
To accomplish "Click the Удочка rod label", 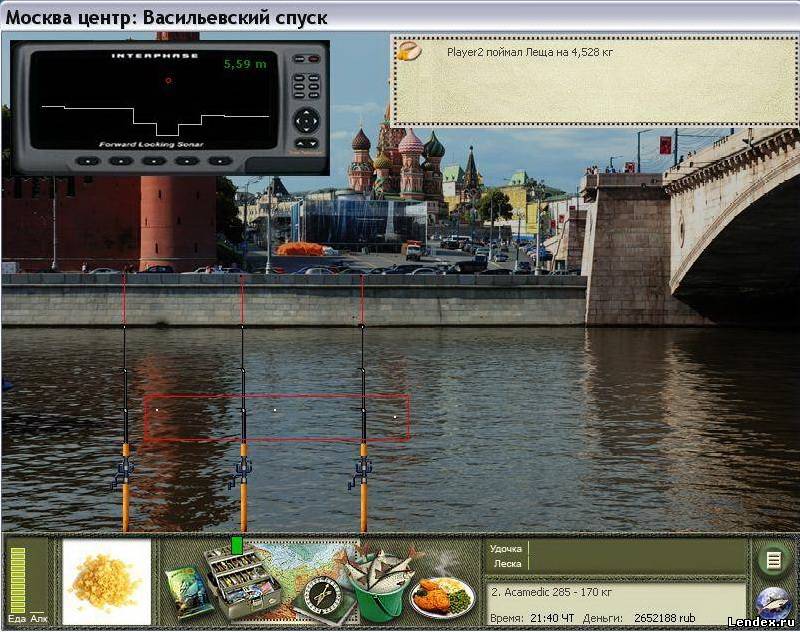I will tap(506, 548).
